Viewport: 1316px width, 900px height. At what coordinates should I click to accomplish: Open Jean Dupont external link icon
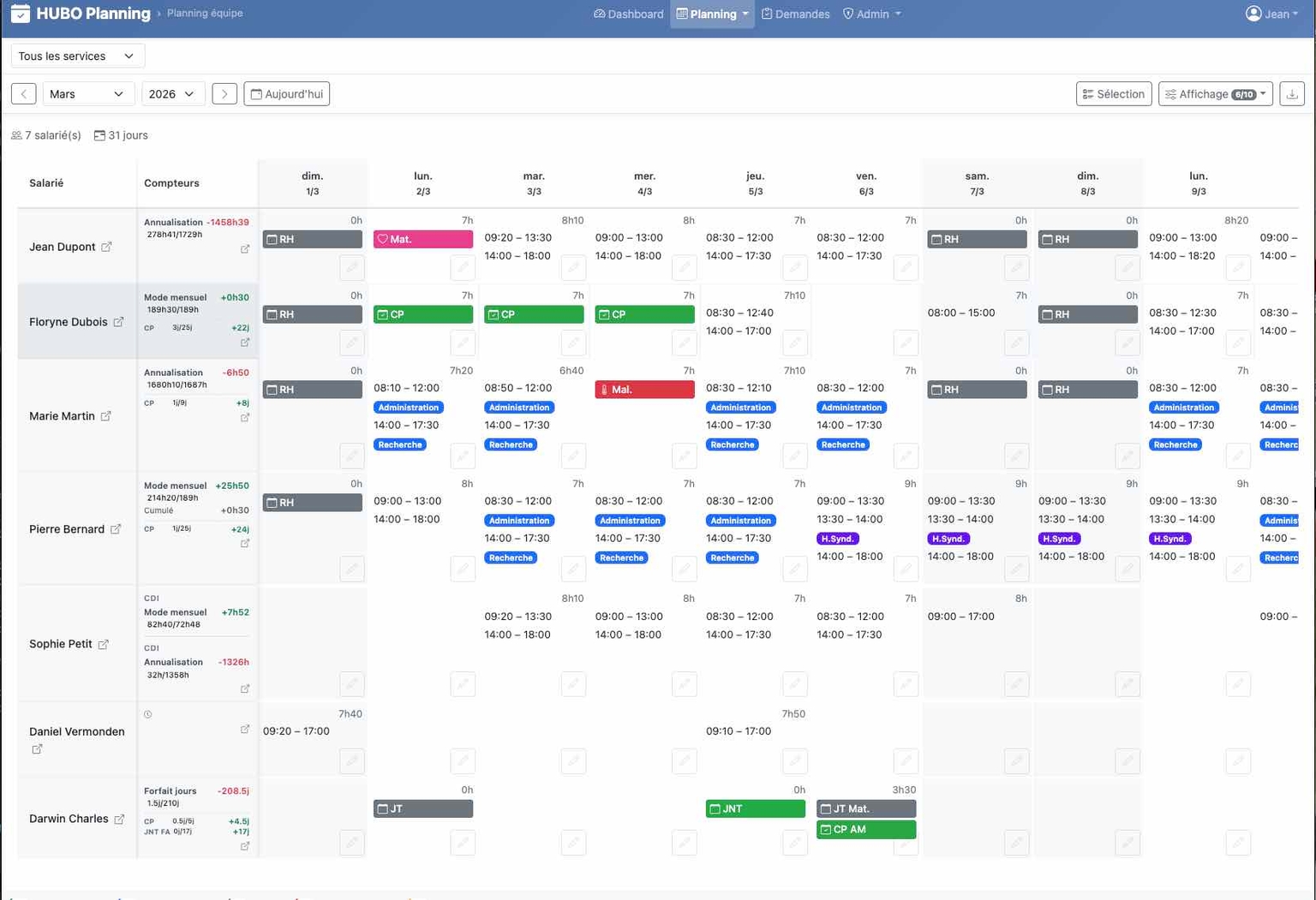pos(106,247)
